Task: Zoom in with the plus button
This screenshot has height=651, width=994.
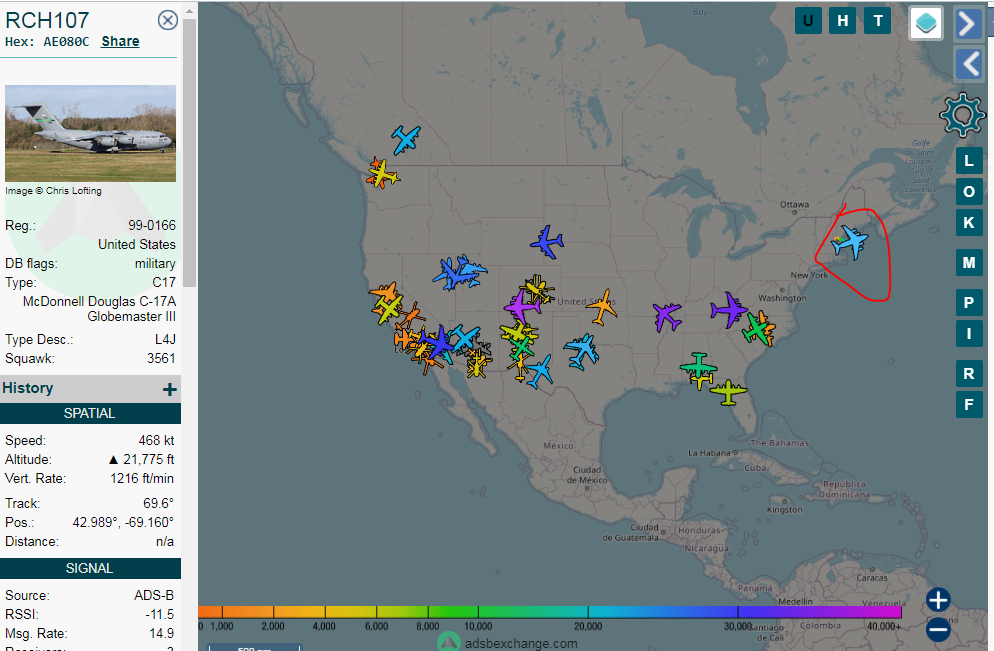Action: tap(938, 600)
